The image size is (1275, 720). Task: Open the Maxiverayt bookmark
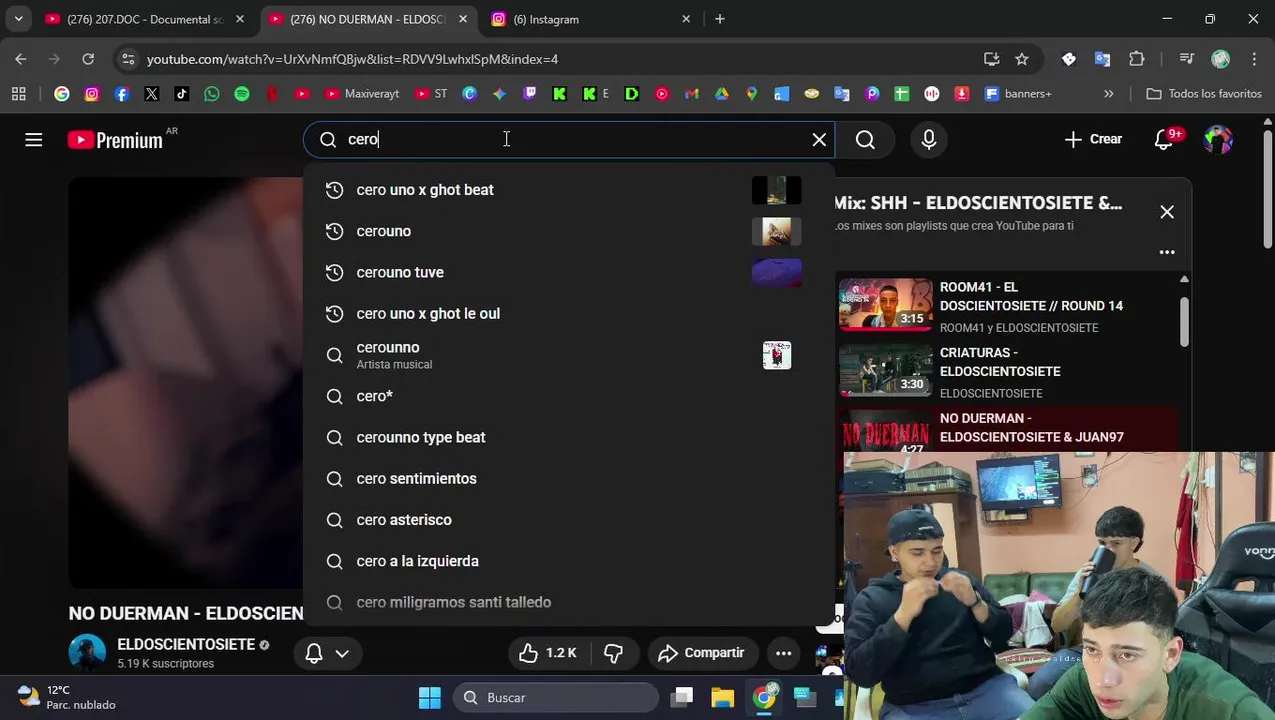(362, 94)
